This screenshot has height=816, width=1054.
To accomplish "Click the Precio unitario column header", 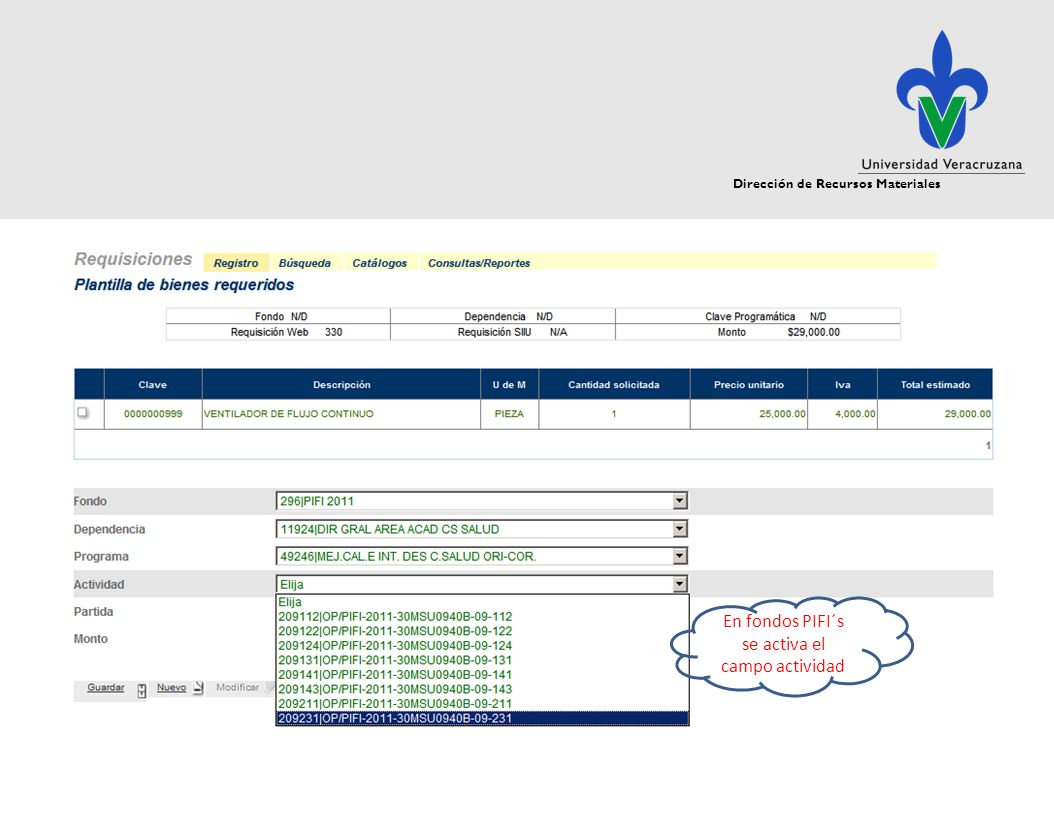I will (749, 384).
